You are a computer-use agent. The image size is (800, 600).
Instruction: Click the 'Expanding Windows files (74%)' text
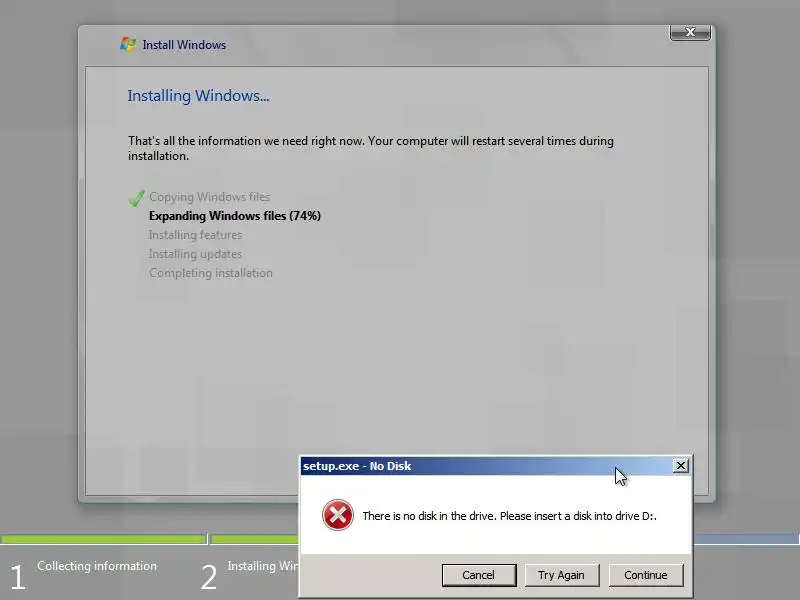pyautogui.click(x=235, y=216)
